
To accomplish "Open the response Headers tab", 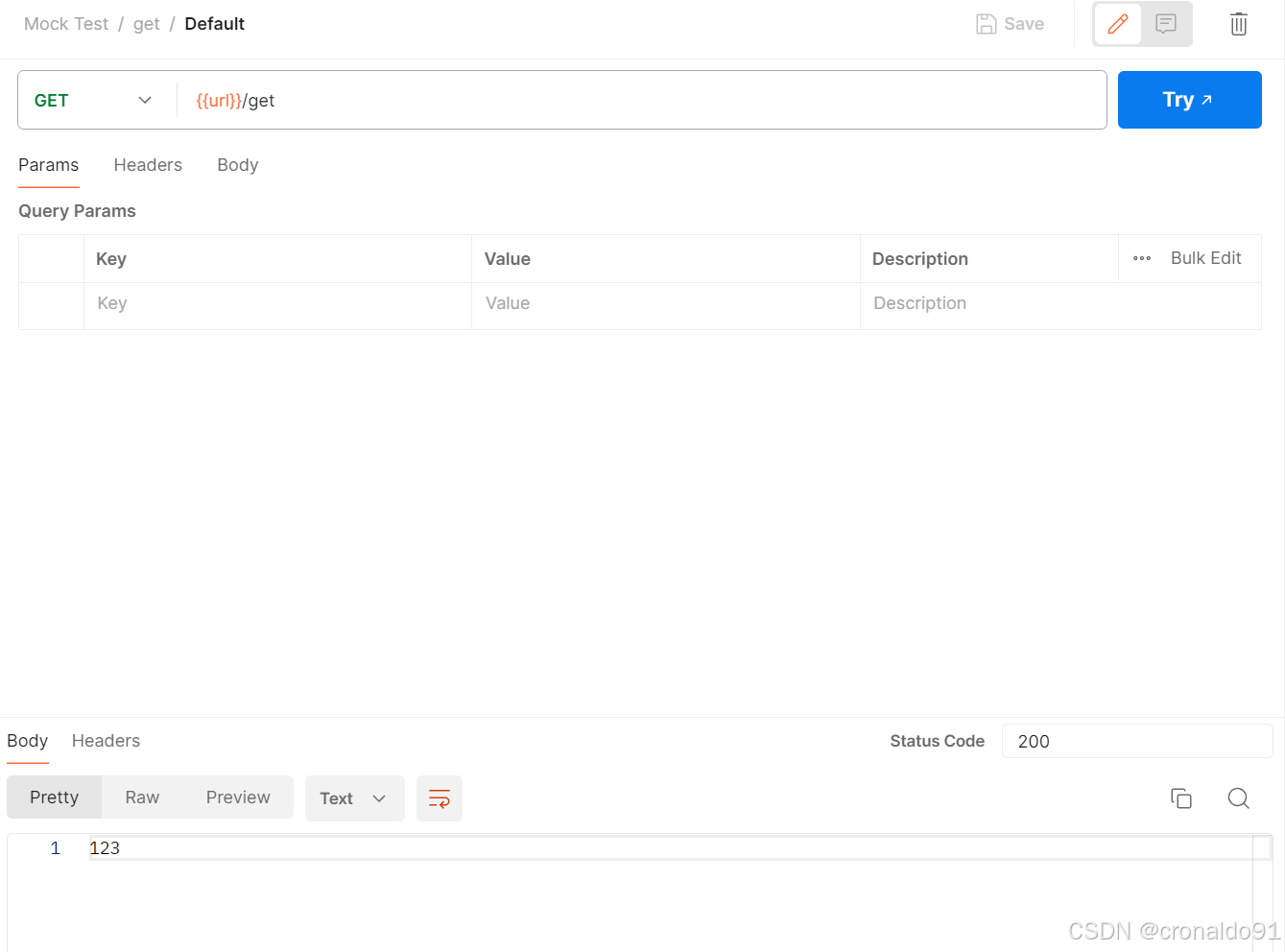I will pyautogui.click(x=106, y=741).
